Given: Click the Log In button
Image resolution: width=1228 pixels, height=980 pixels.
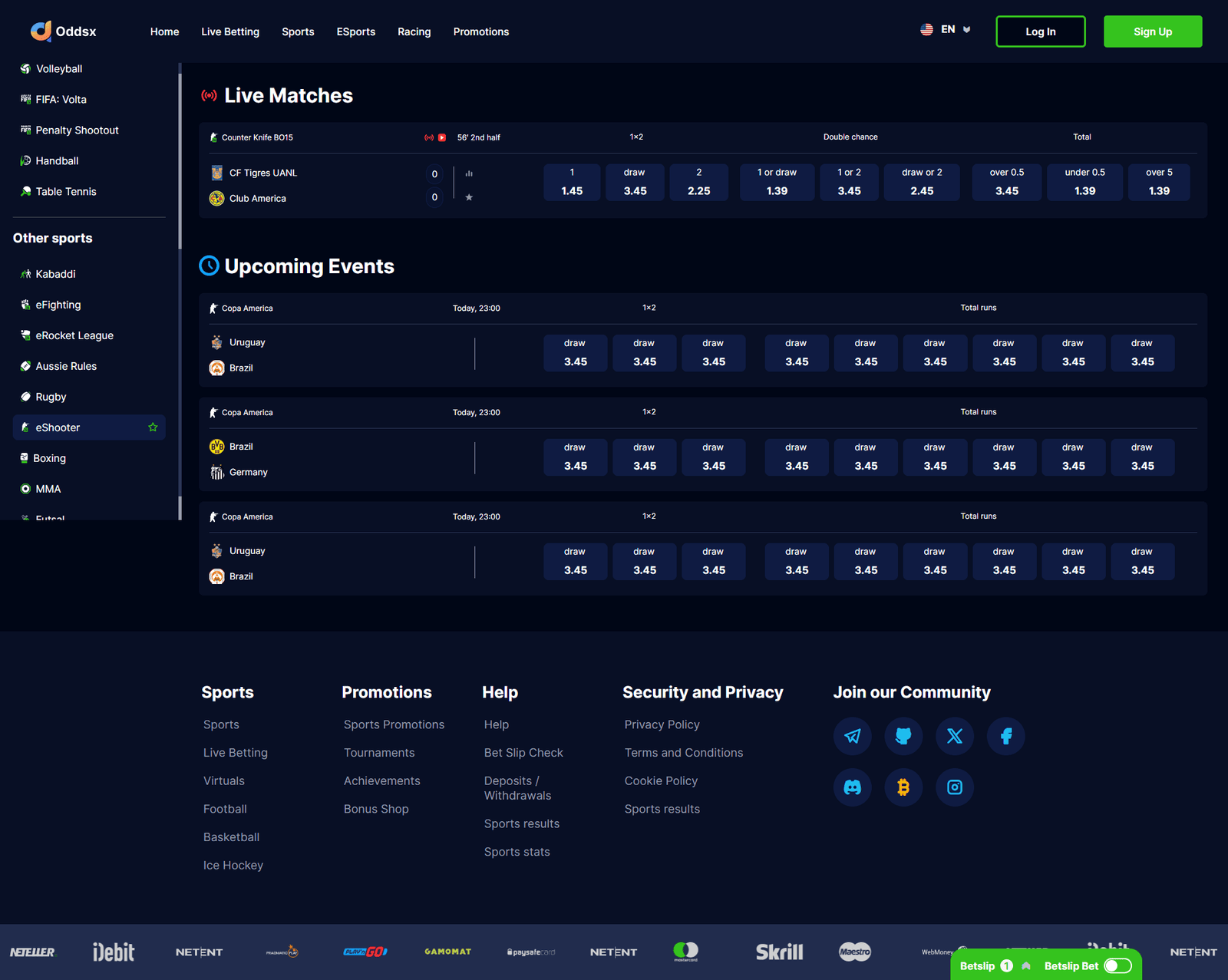Looking at the screenshot, I should tap(1040, 31).
